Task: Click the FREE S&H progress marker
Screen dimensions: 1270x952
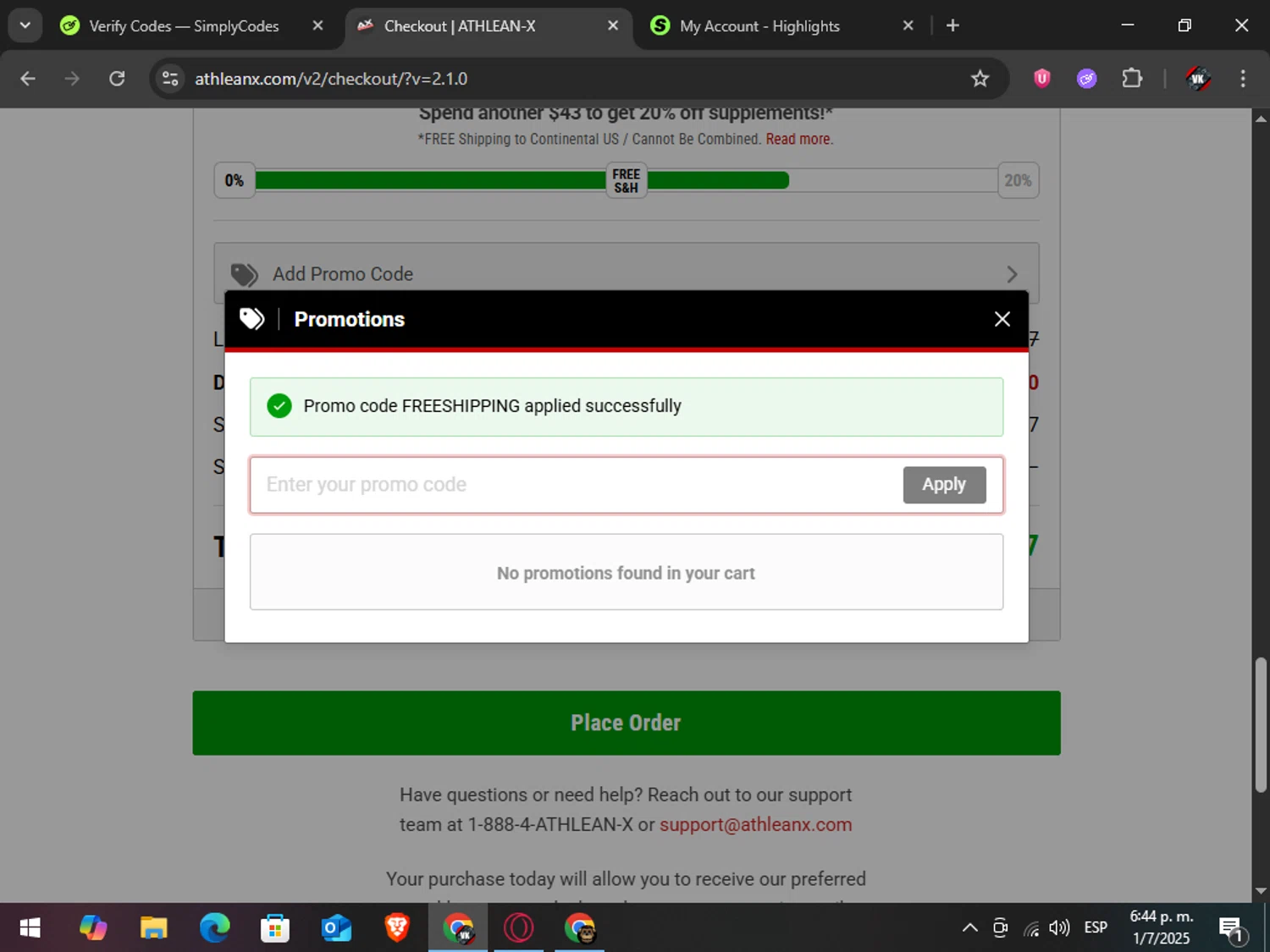Action: pos(627,180)
